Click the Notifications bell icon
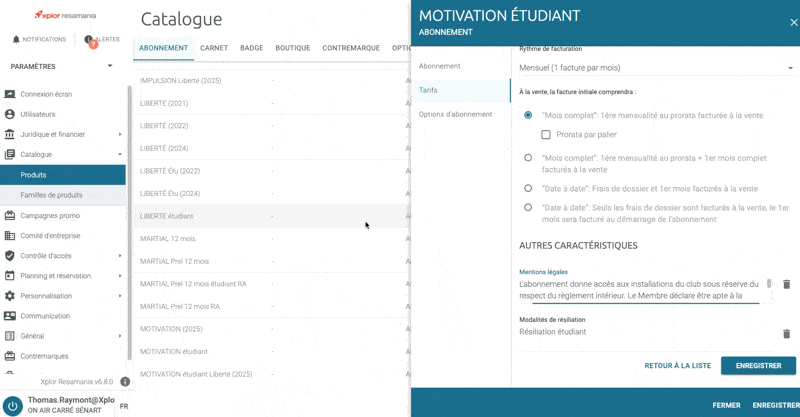Screen dimensions: 800x417 16,39
